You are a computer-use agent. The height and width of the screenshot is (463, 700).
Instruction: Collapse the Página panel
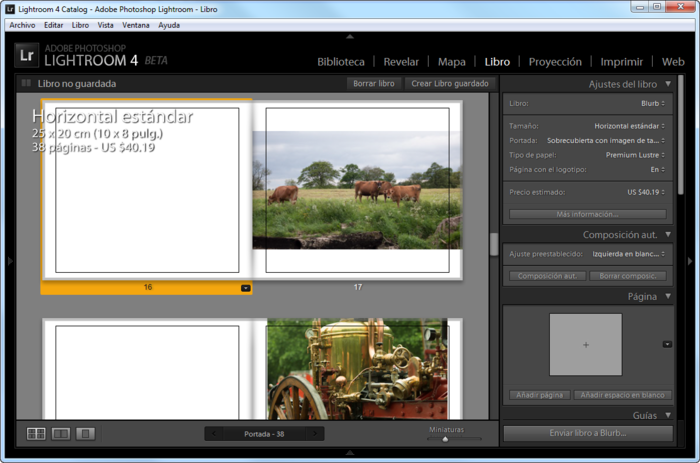click(668, 296)
